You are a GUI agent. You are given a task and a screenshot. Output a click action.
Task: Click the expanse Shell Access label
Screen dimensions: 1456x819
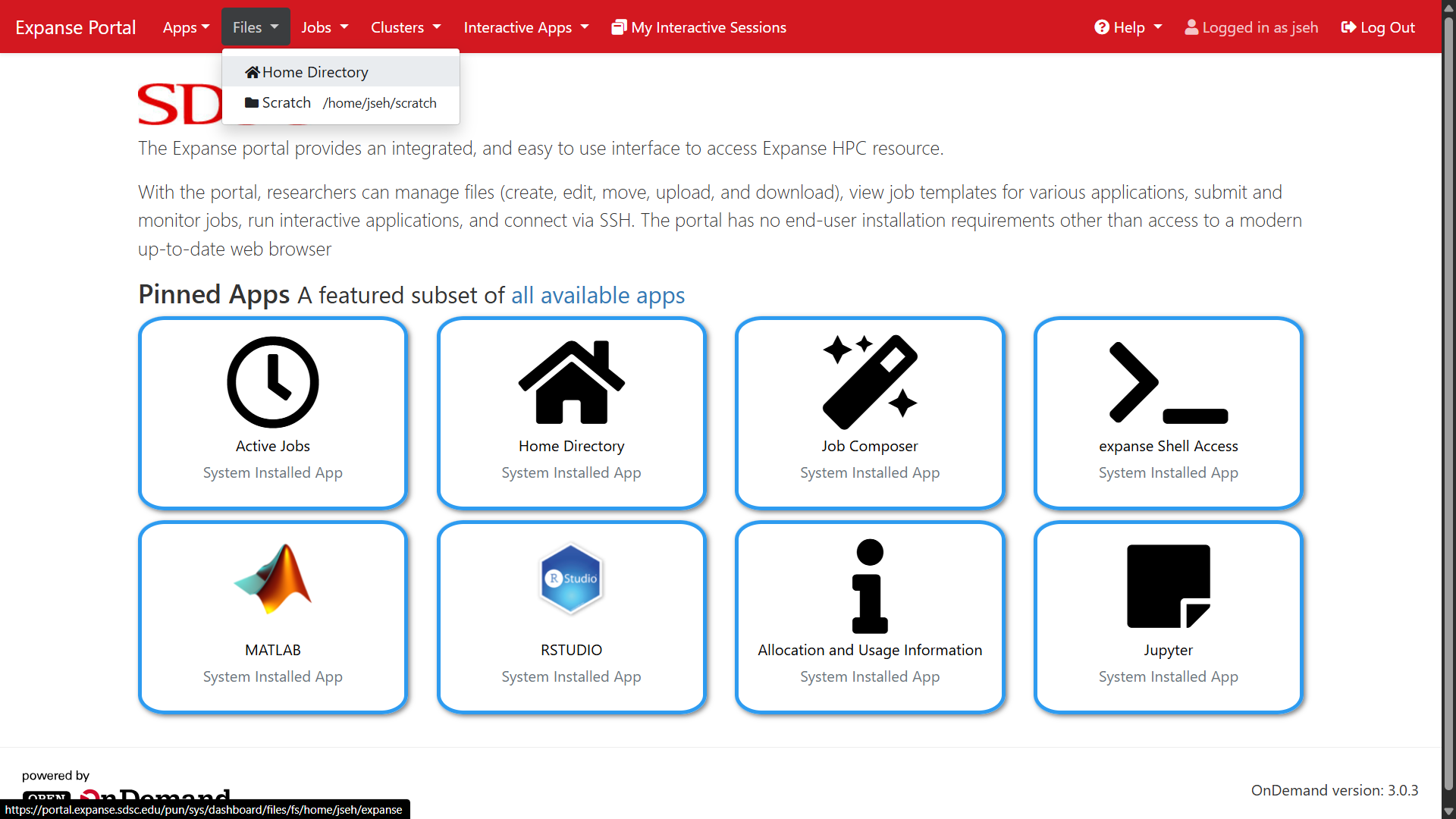(1169, 446)
